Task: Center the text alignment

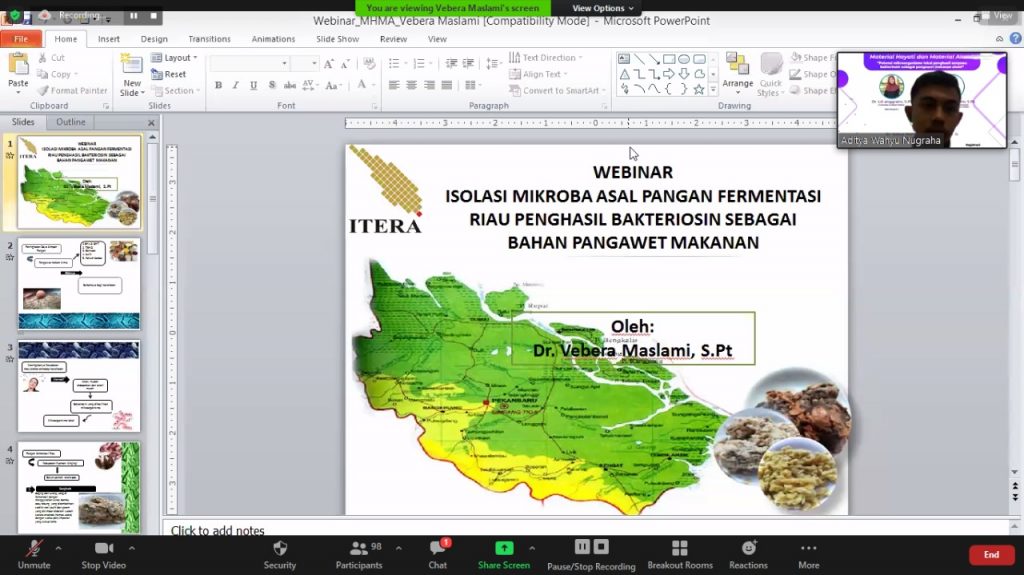Action: [x=411, y=85]
